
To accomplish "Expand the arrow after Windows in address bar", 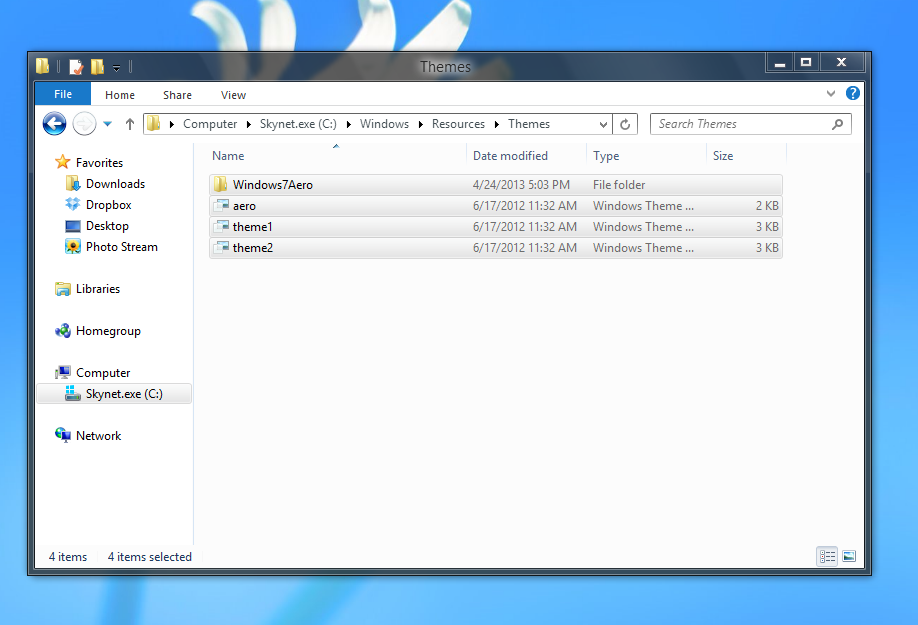I will (421, 124).
